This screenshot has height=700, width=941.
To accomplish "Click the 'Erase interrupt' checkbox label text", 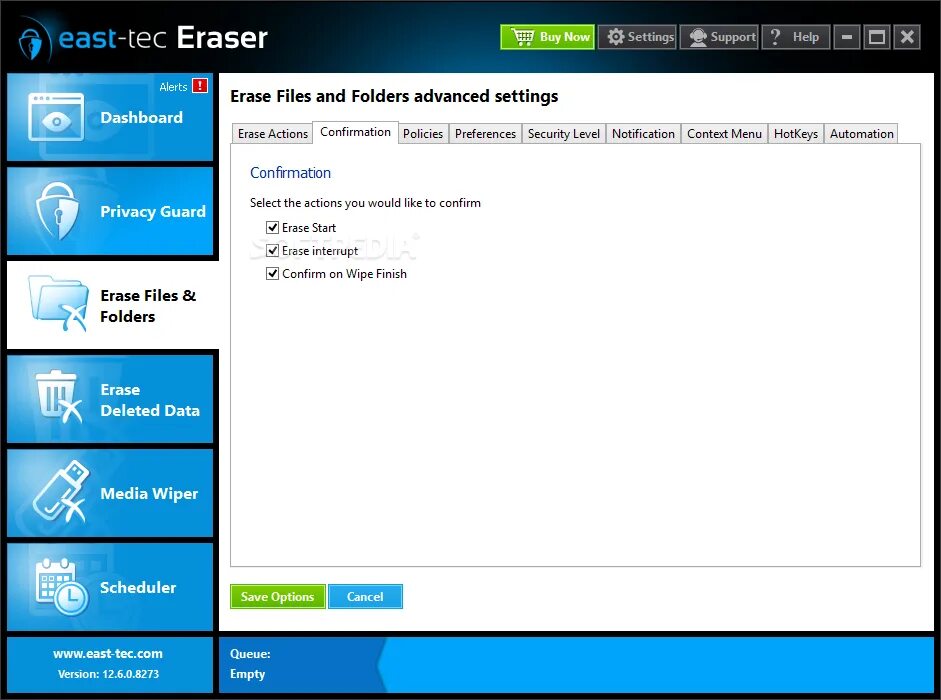I will click(x=320, y=251).
